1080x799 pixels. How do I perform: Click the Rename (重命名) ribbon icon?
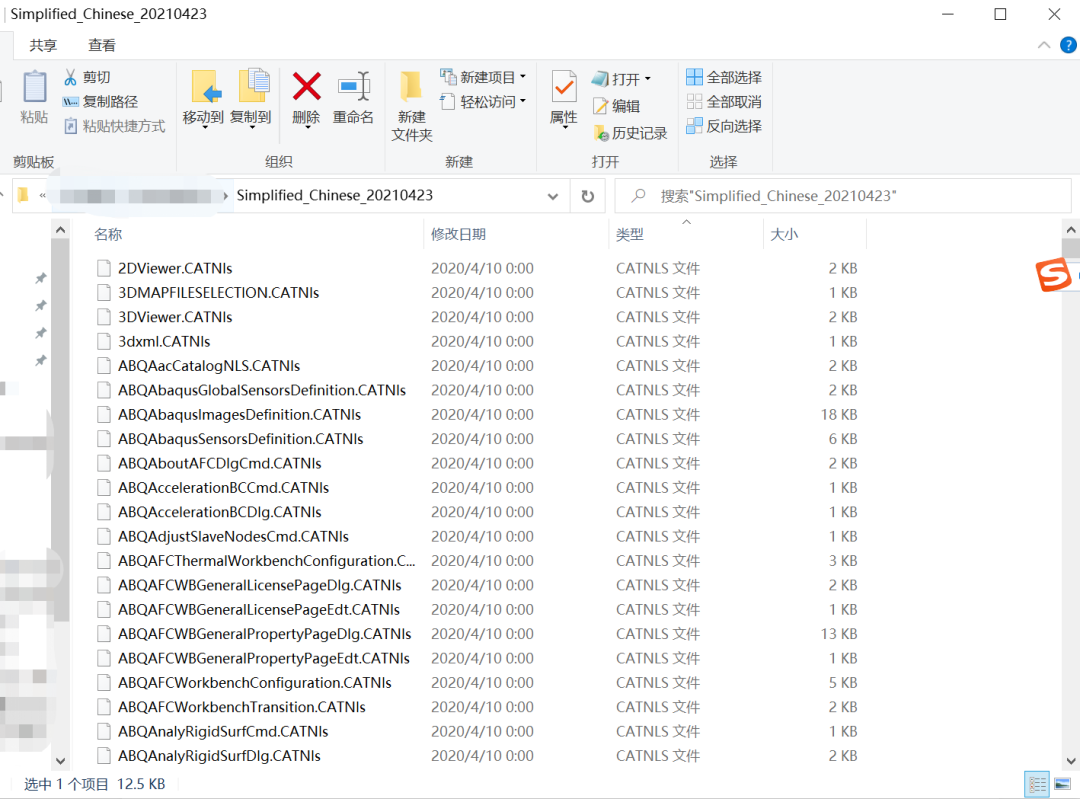pos(353,88)
